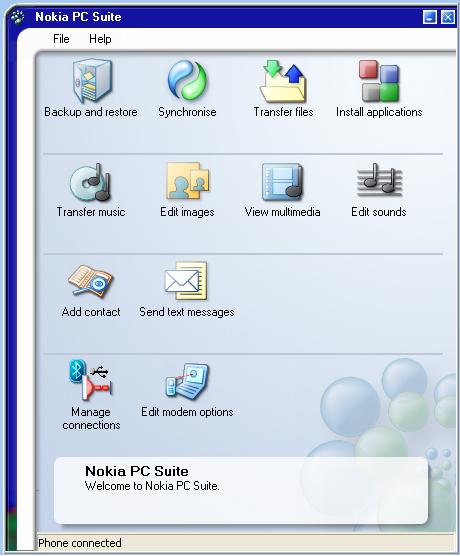This screenshot has height=556, width=460.
Task: Click the 'View multimedia' text label
Action: point(283,212)
